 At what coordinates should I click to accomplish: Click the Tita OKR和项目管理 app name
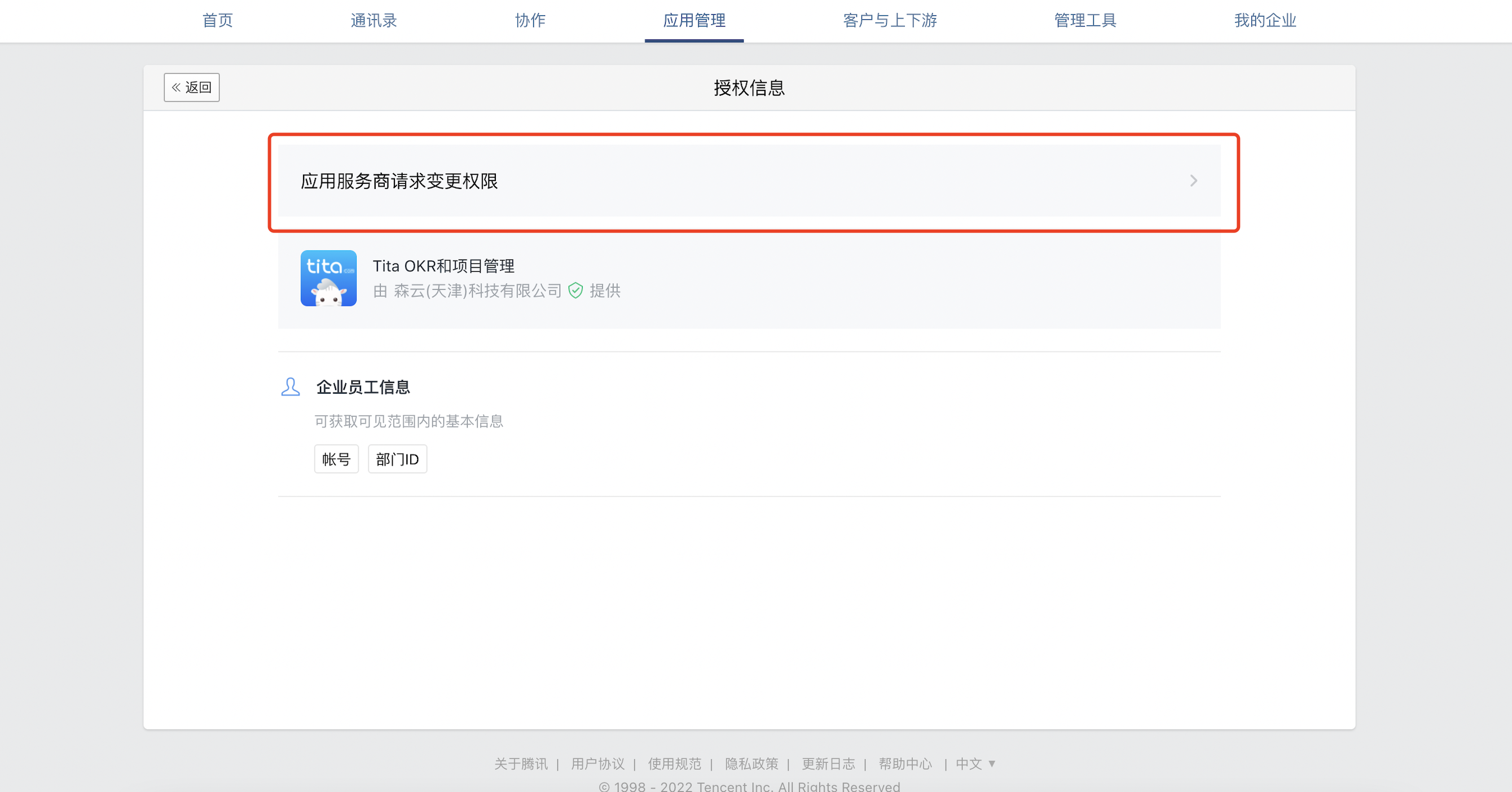[x=444, y=266]
